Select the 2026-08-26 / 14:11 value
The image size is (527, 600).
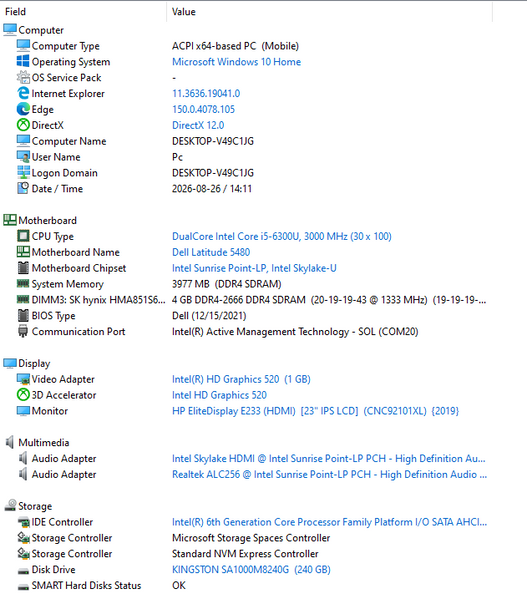(x=212, y=189)
